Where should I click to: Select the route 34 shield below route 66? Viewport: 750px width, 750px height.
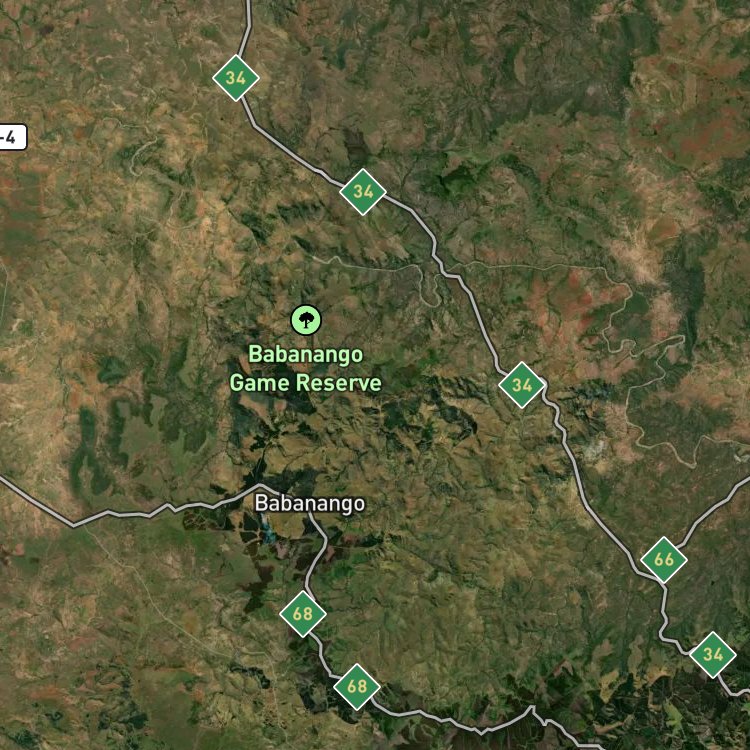(x=713, y=655)
